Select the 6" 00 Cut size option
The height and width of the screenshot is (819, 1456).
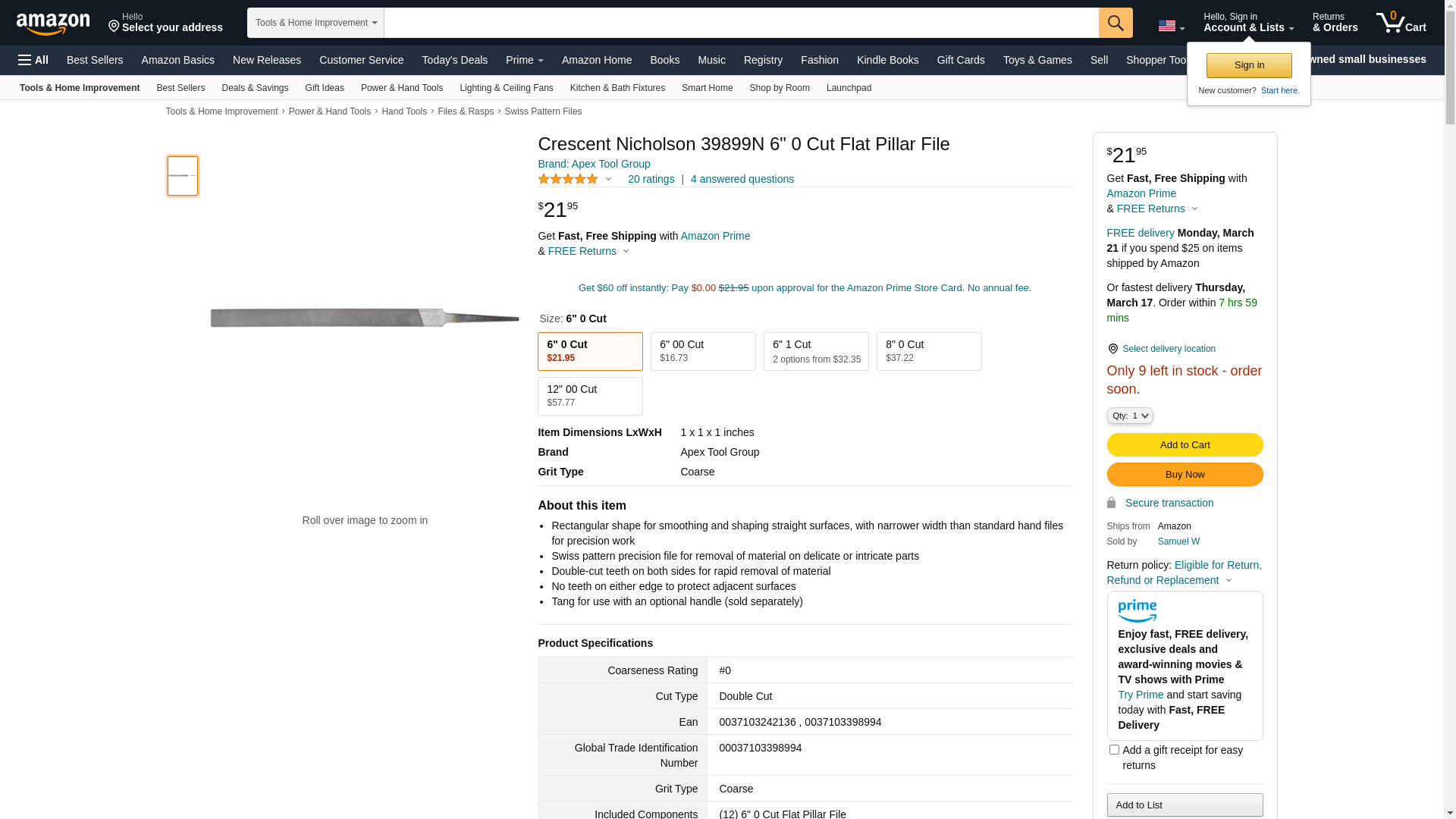pyautogui.click(x=702, y=351)
